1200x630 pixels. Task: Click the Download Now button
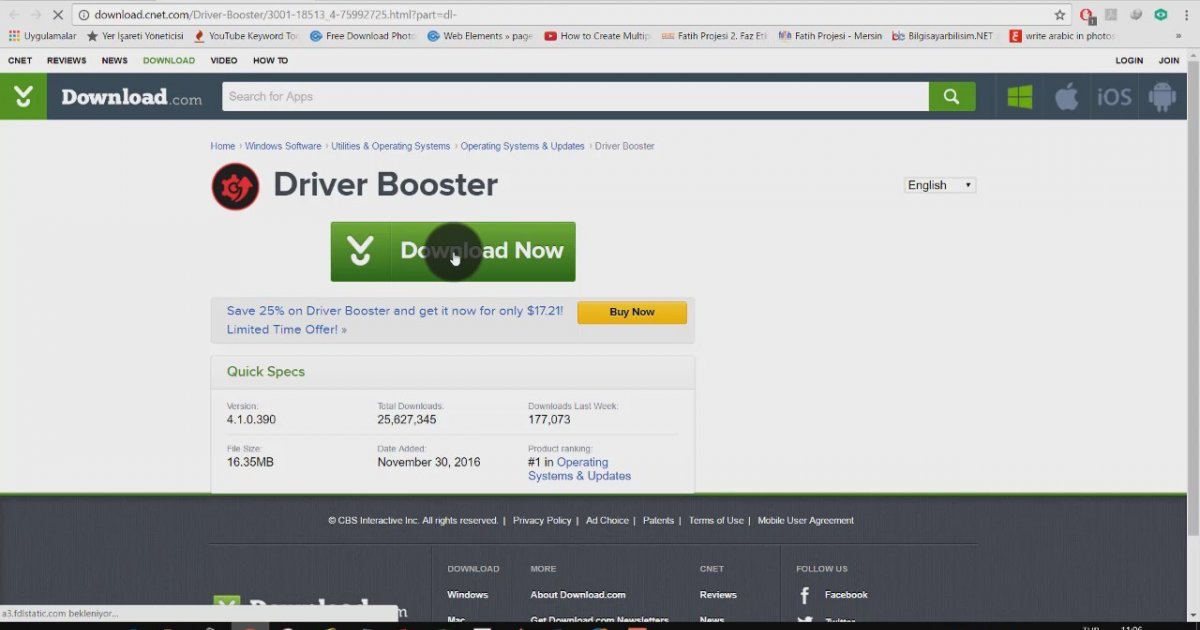453,251
